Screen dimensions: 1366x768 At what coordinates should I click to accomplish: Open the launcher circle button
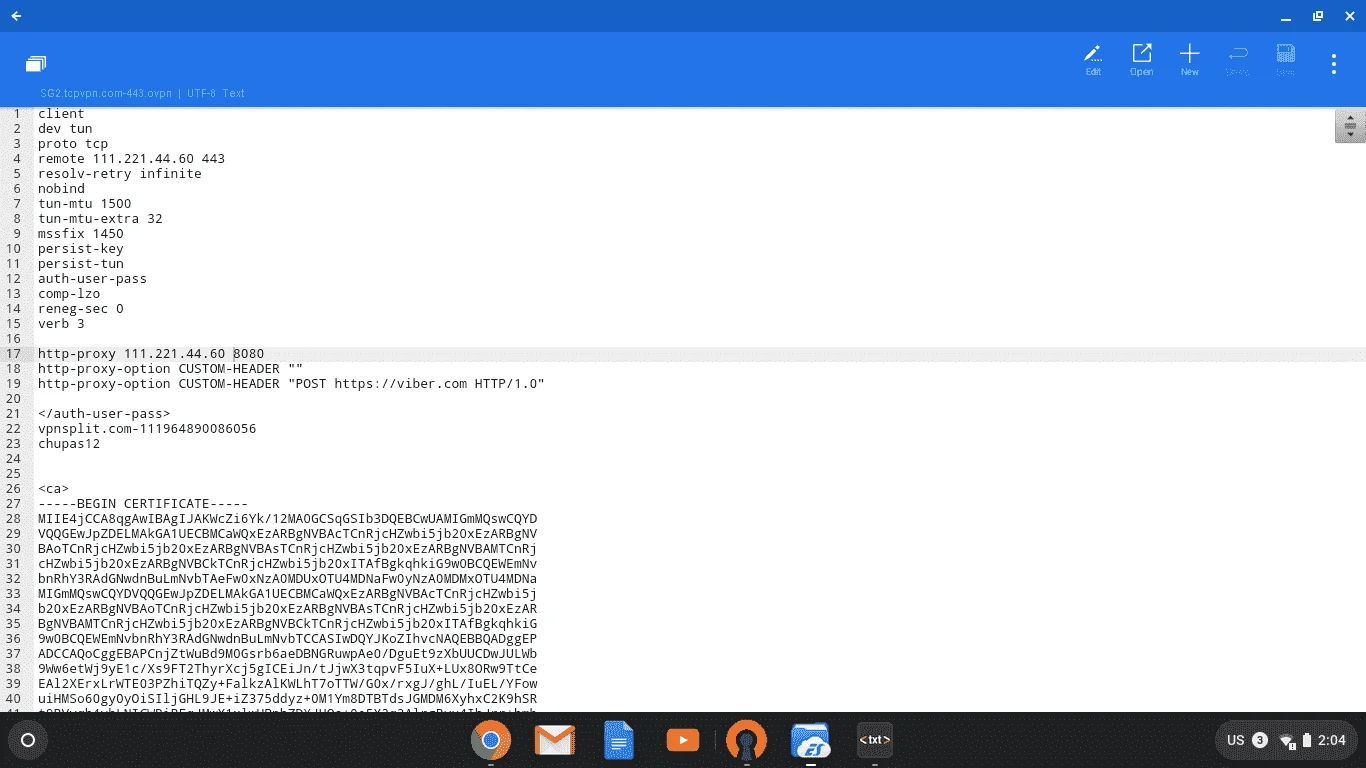(28, 741)
